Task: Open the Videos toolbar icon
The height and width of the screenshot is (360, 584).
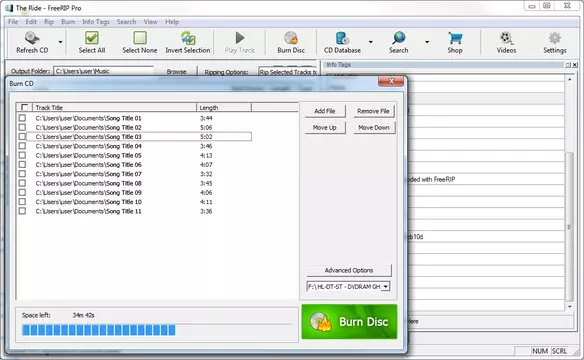Action: pyautogui.click(x=506, y=38)
